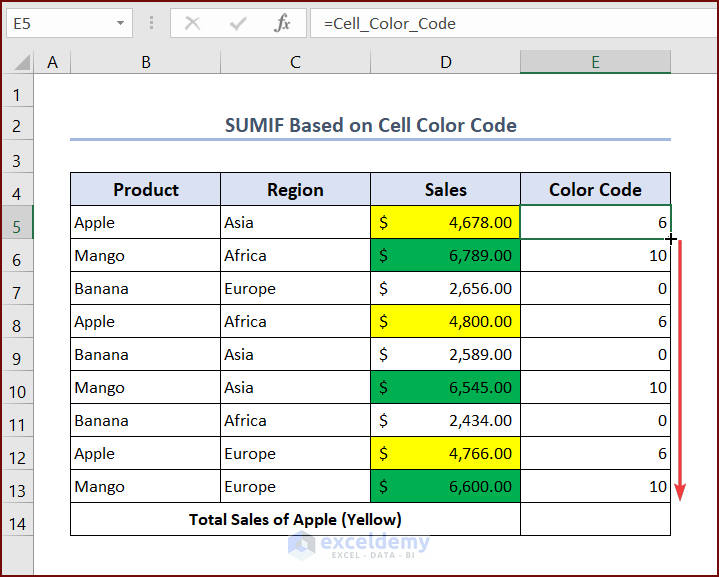Open the Name Box dropdown arrow
This screenshot has height=577, width=719.
120,23
